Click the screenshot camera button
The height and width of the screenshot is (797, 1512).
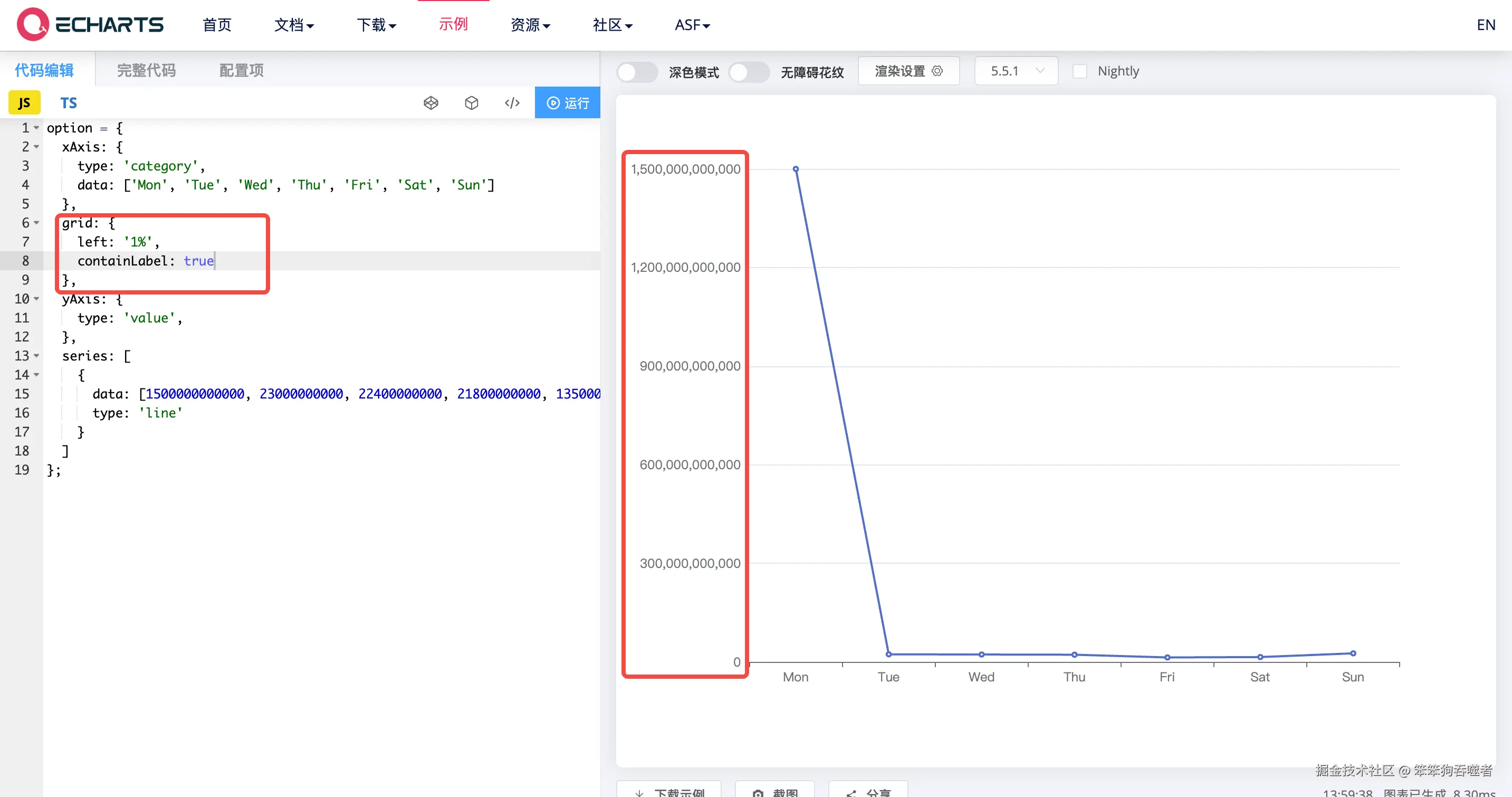coord(774,791)
